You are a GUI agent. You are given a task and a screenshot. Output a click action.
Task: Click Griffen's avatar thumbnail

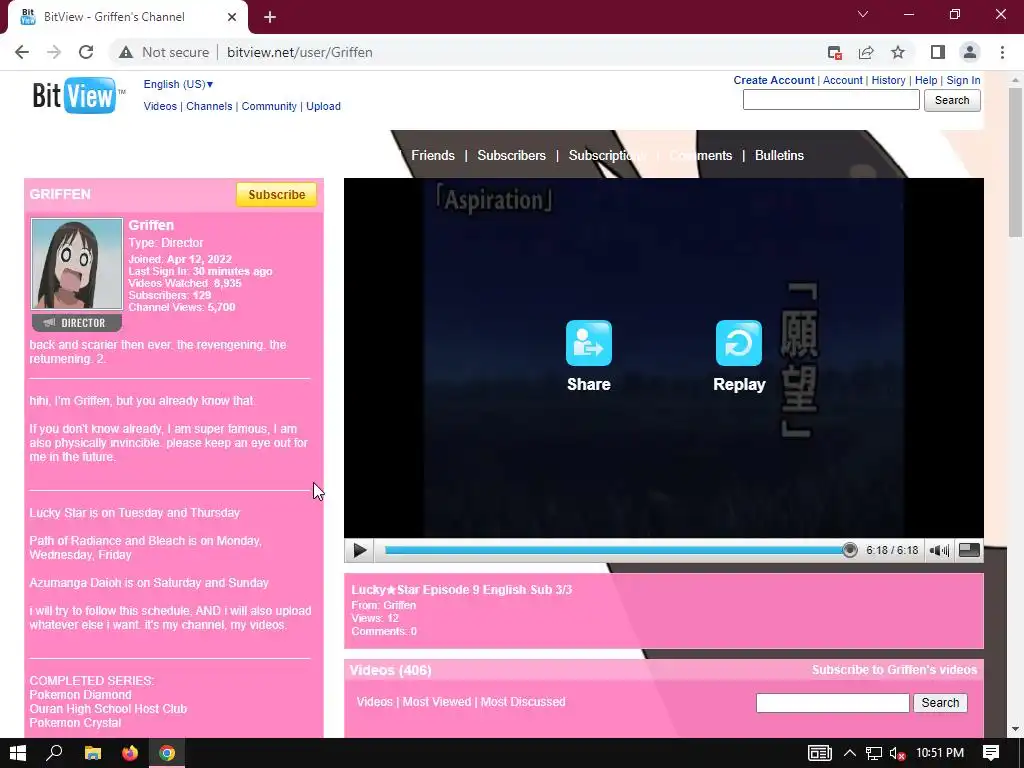click(77, 264)
